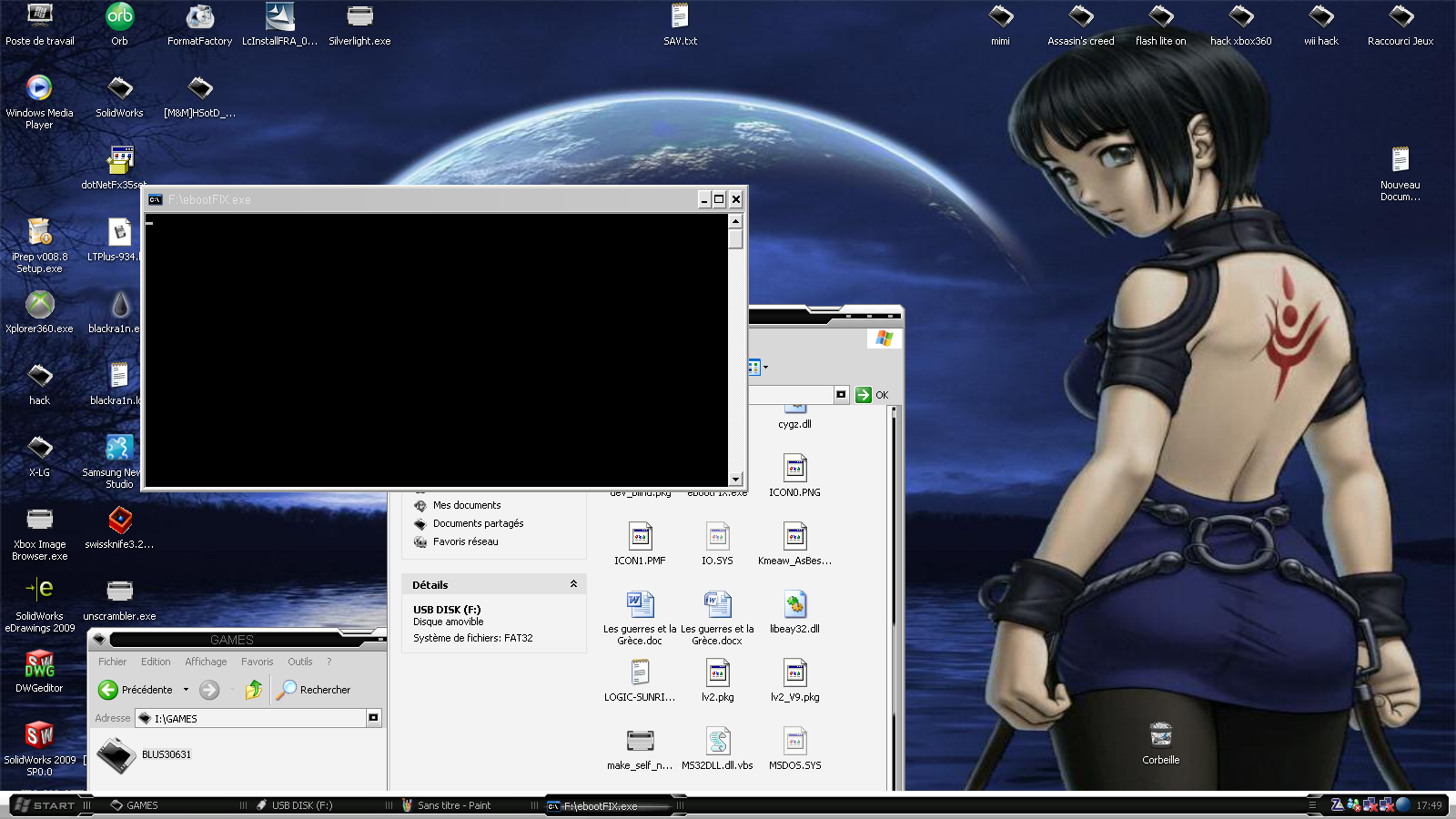
Task: Open Favoris réseau link
Action: (x=465, y=541)
